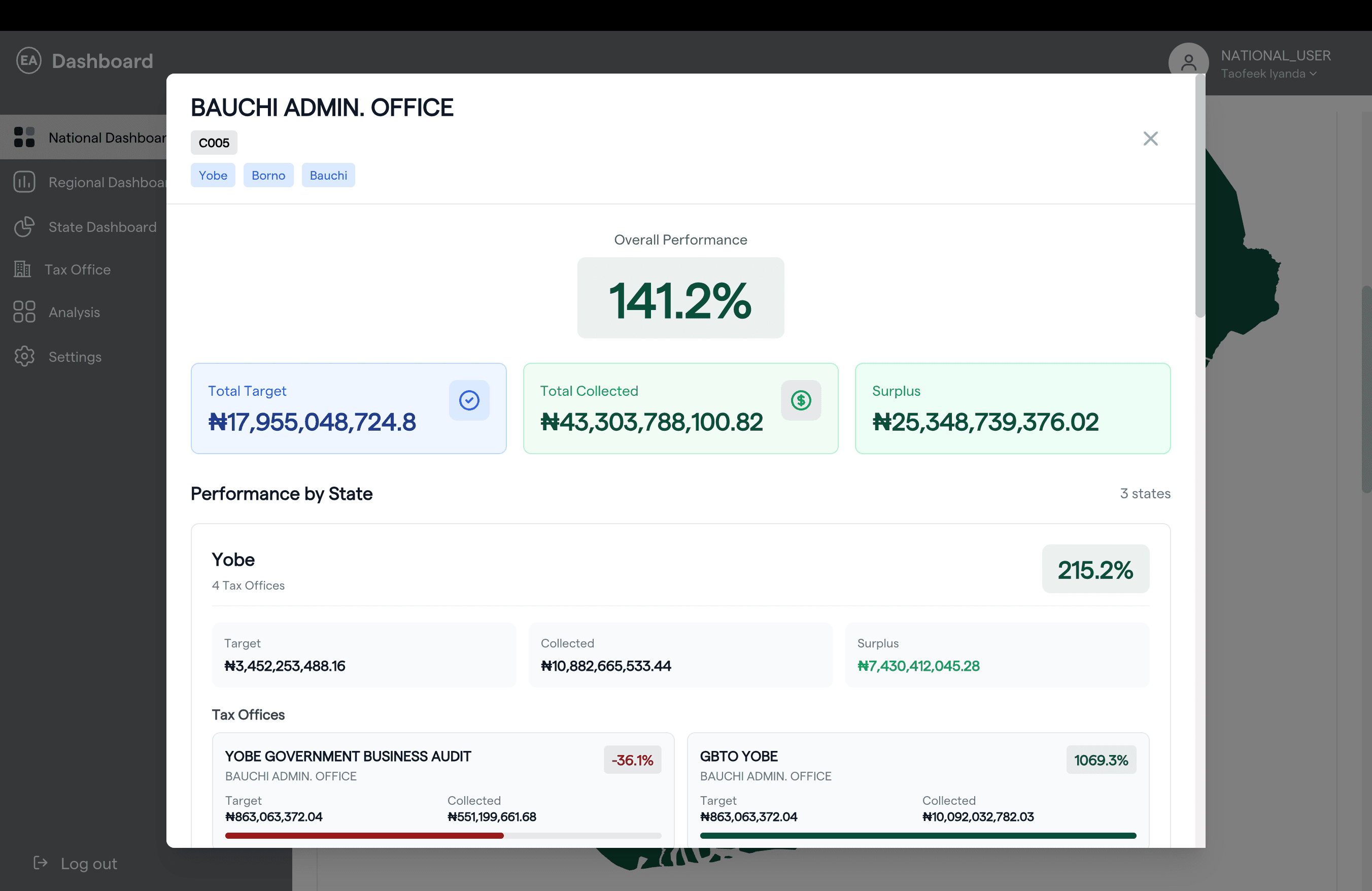Screen dimensions: 1372x891
Task: Click the National Dashboard grid icon
Action: click(x=24, y=137)
